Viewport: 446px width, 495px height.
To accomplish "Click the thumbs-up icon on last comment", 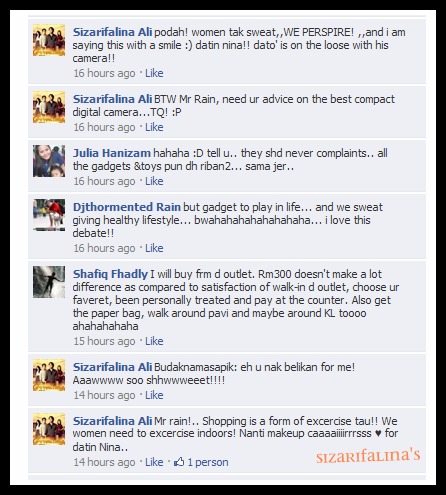I will pyautogui.click(x=179, y=461).
